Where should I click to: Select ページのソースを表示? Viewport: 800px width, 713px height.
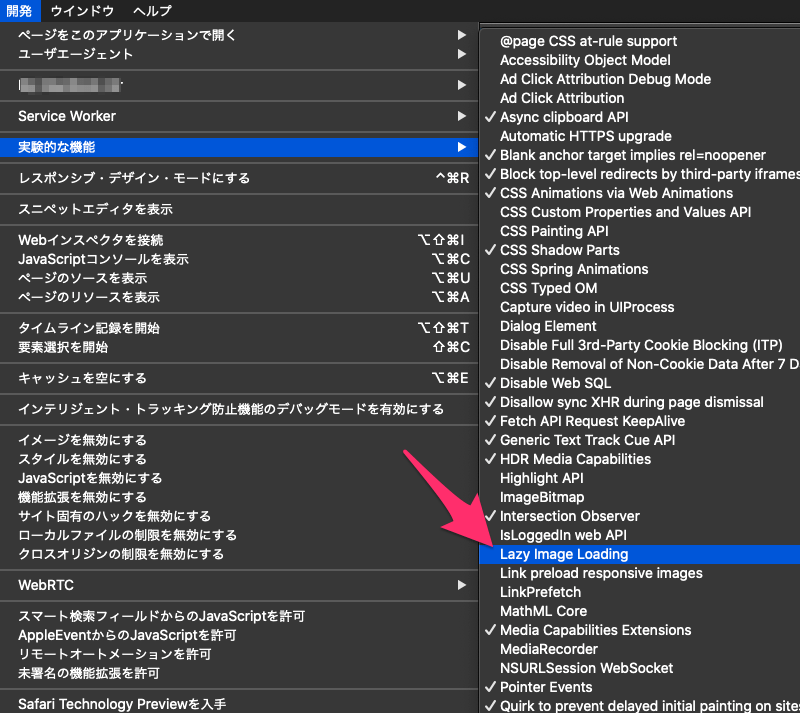(x=239, y=278)
